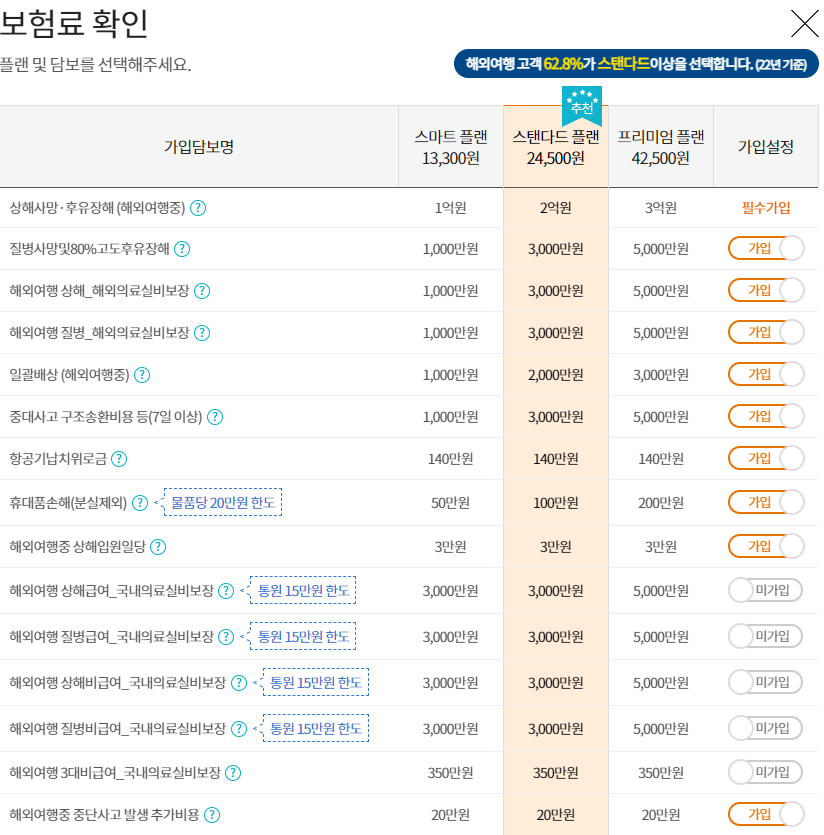Image resolution: width=824 pixels, height=835 pixels.
Task: Click the 가입담보명 column header
Action: [x=199, y=147]
